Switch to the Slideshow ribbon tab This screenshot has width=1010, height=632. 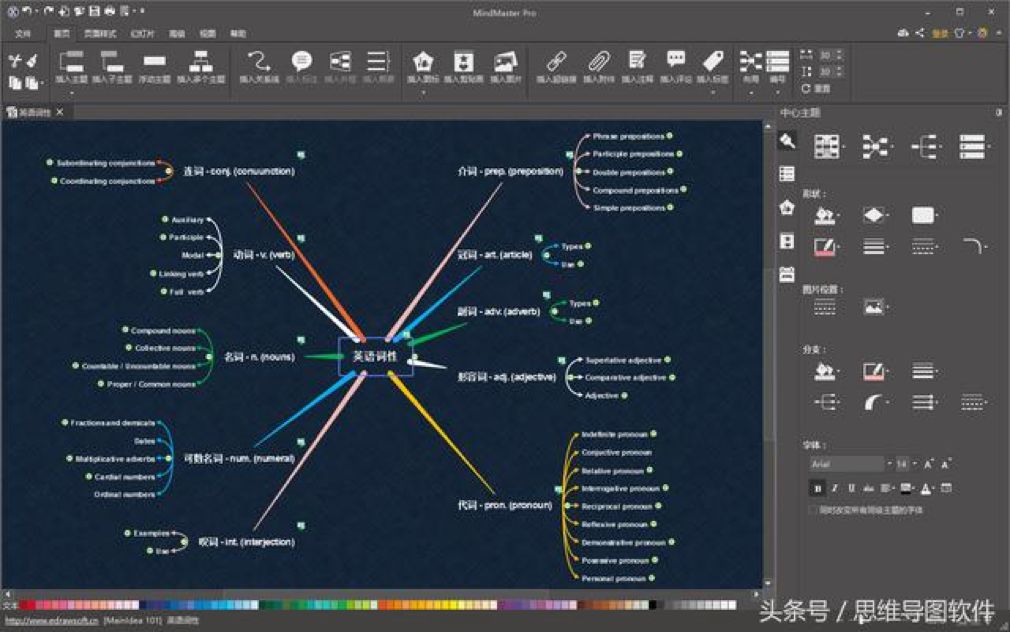coord(142,34)
